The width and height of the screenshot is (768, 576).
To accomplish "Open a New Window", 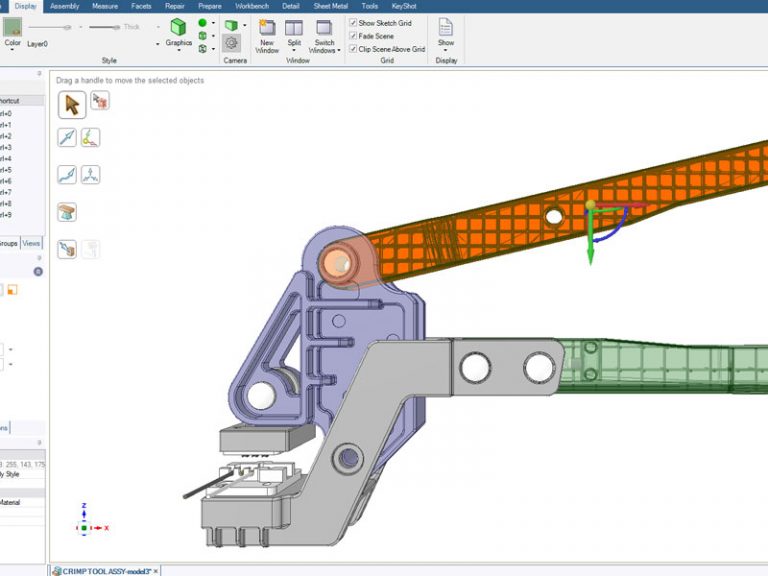I will pos(267,28).
